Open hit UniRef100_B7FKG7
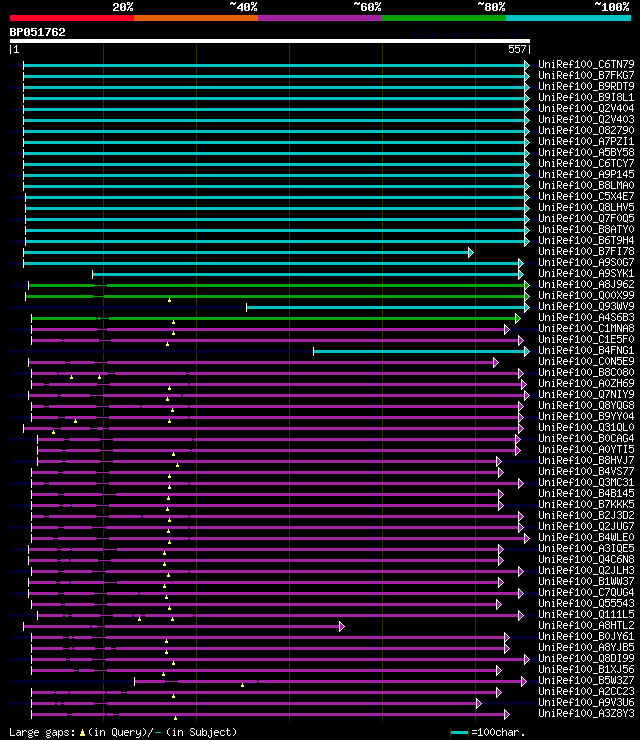 coord(586,76)
